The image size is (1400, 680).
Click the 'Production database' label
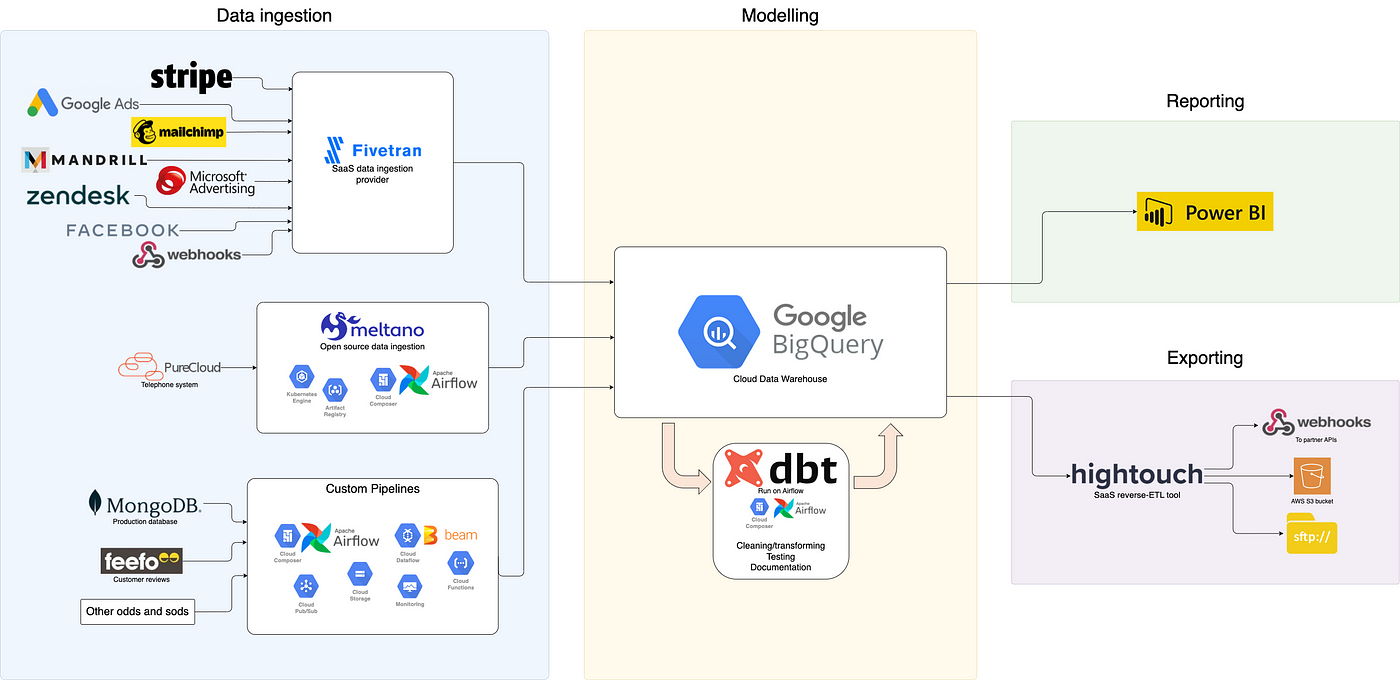[145, 522]
